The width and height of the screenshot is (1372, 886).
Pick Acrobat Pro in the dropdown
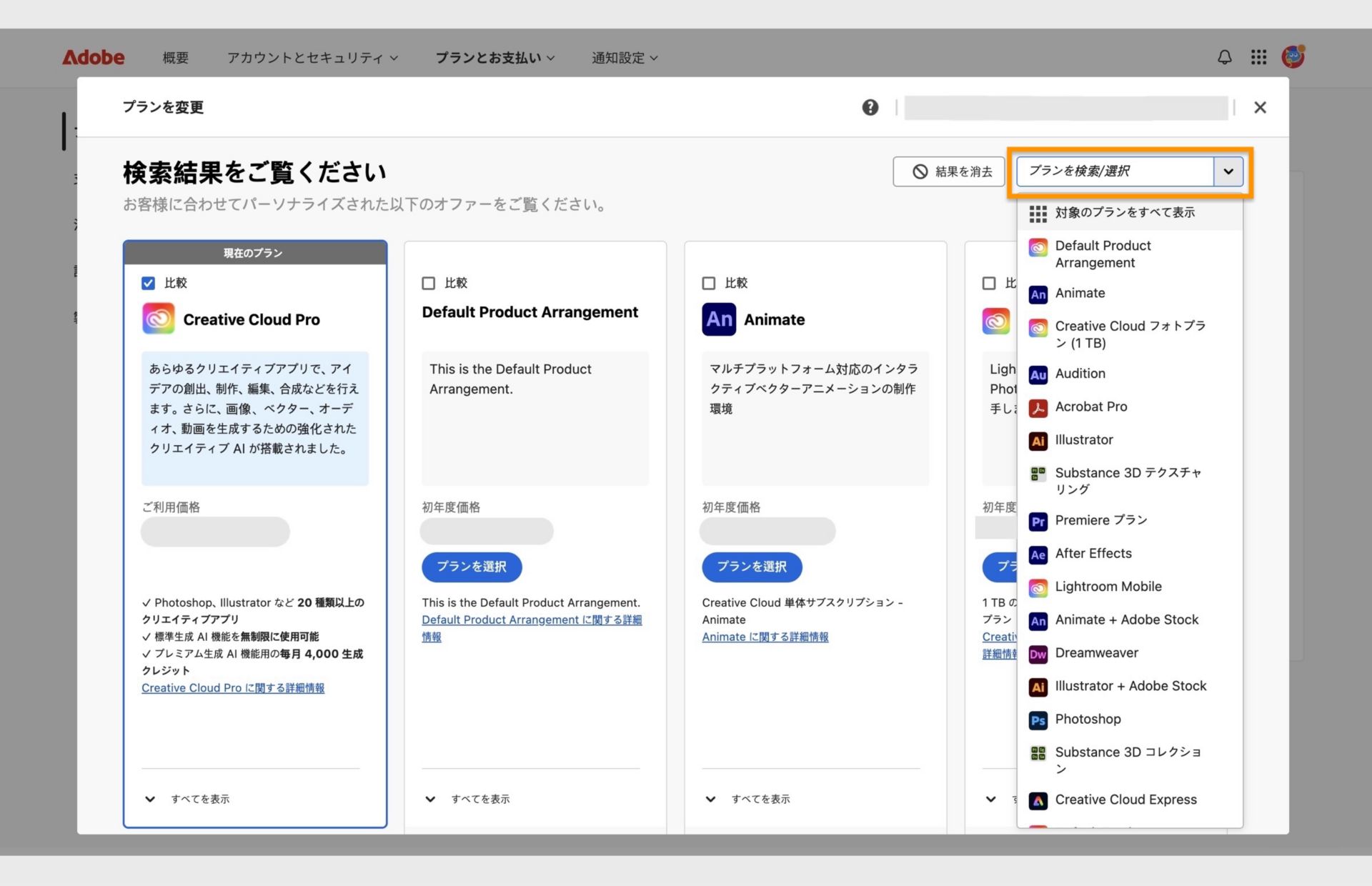click(1089, 407)
